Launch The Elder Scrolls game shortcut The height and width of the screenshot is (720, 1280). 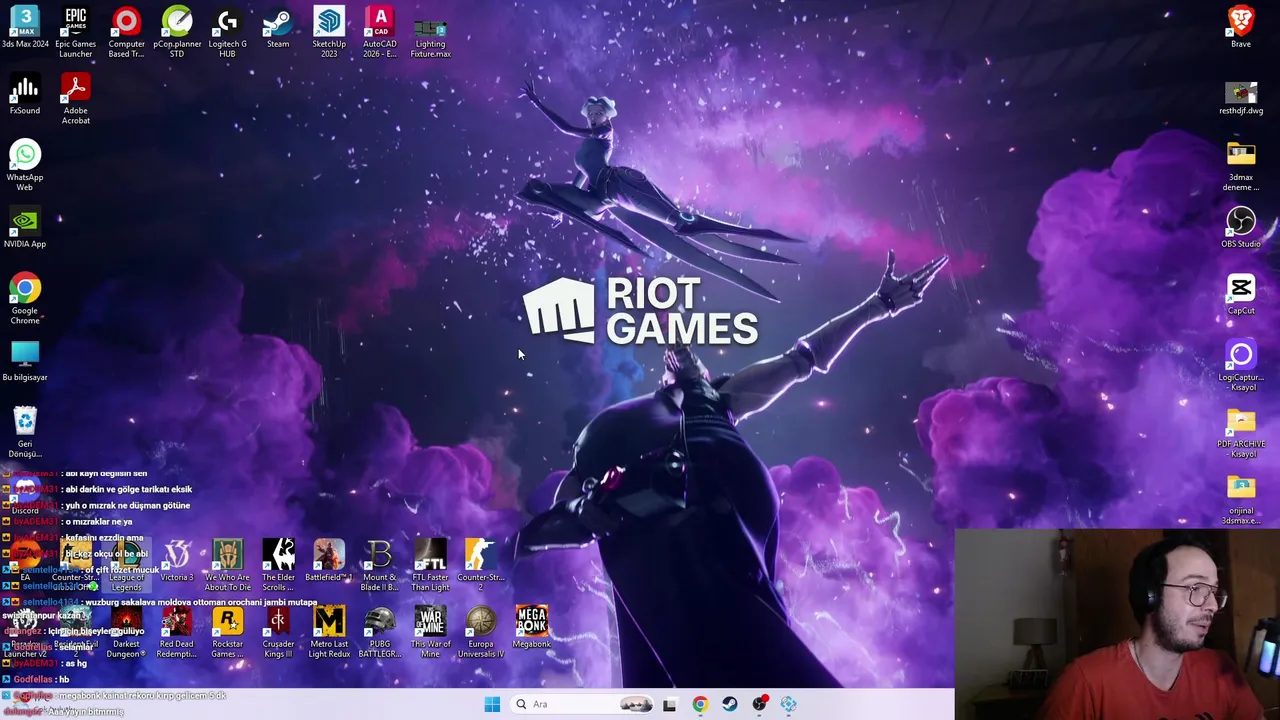[278, 565]
